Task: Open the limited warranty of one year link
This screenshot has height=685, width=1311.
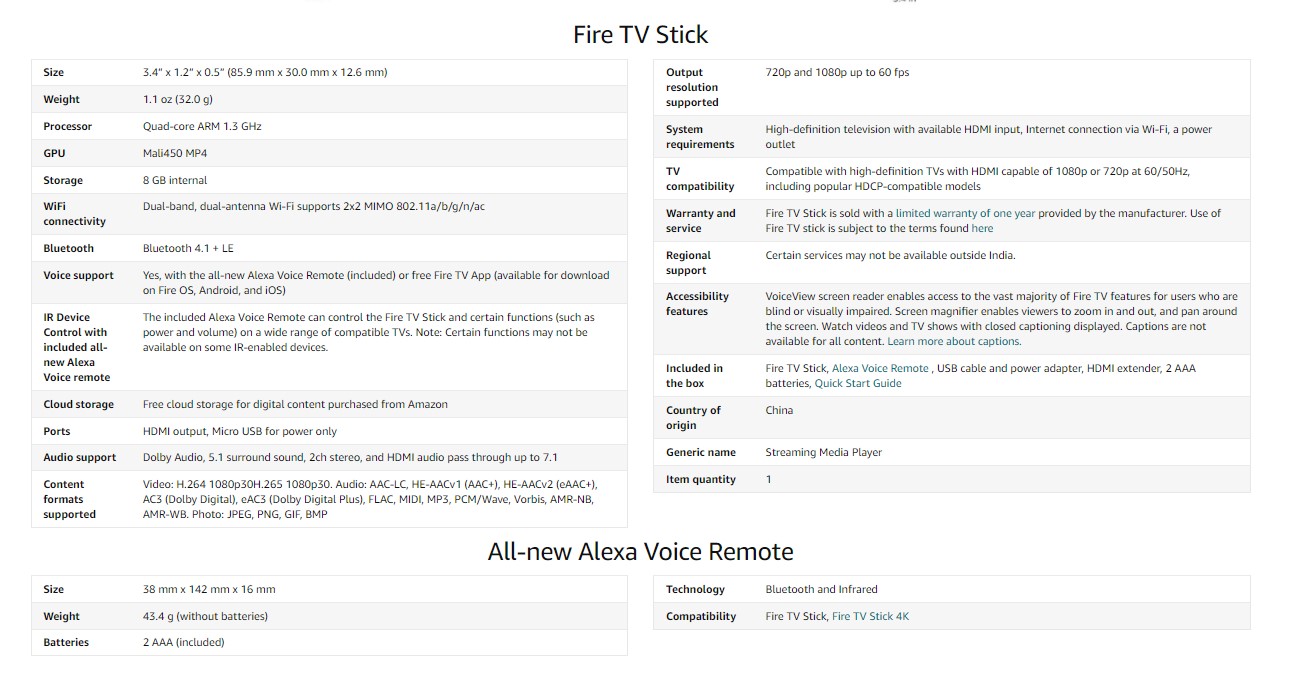Action: click(x=965, y=213)
